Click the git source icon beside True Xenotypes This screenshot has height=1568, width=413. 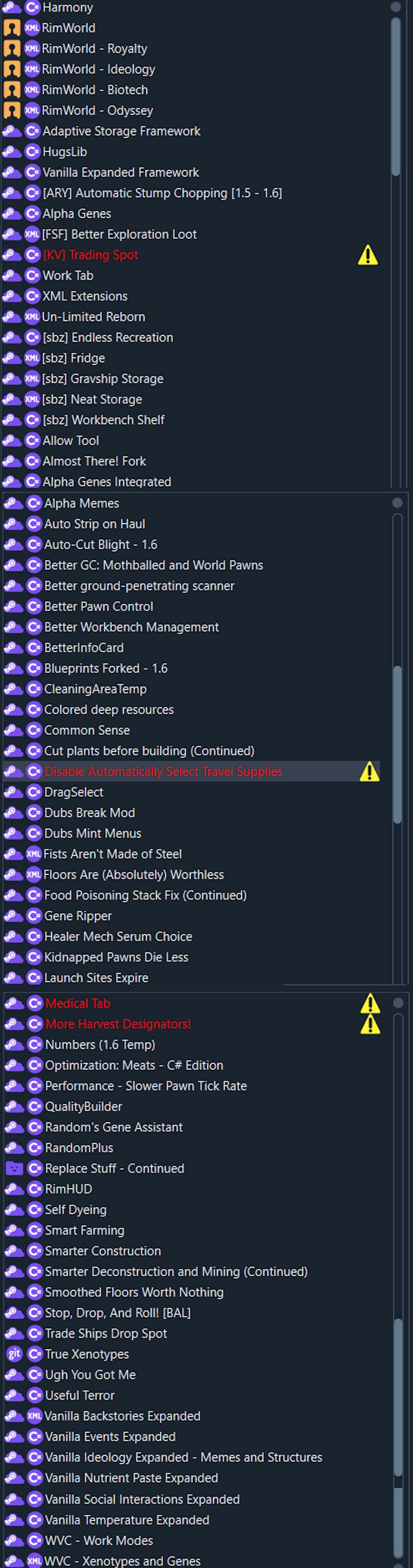14,1354
